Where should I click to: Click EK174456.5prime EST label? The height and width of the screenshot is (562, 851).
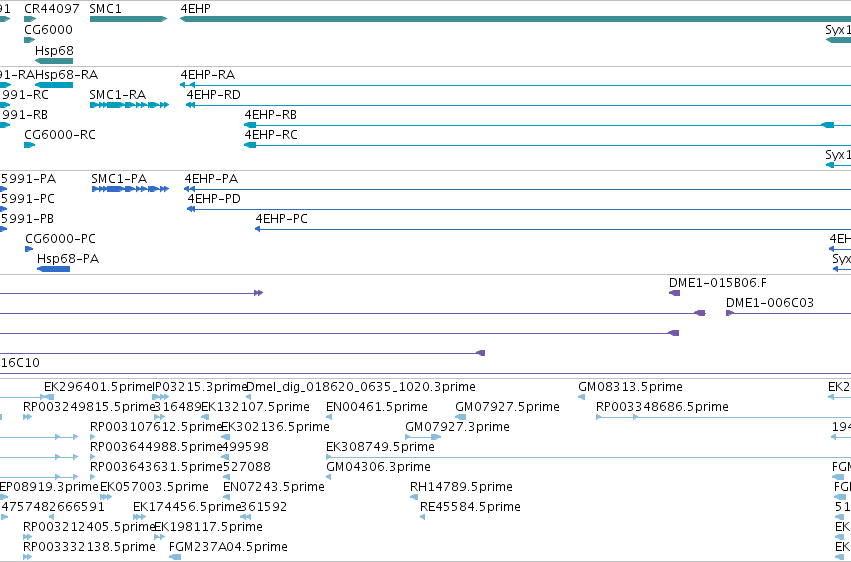click(187, 507)
